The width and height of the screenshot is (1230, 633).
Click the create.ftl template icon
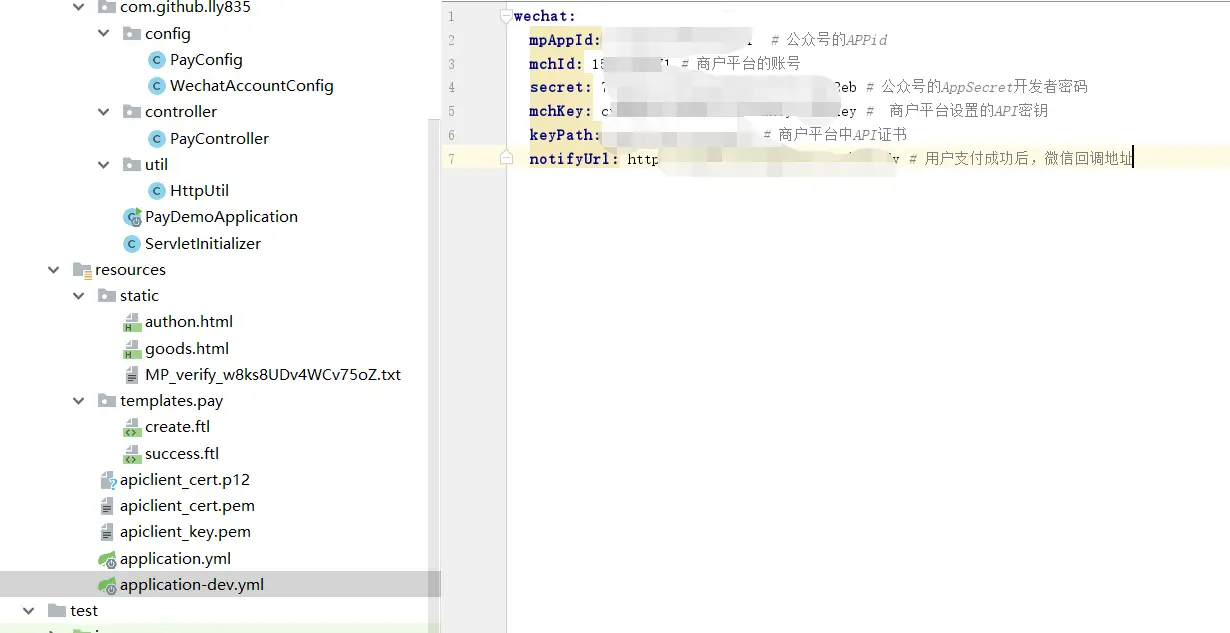(x=132, y=427)
